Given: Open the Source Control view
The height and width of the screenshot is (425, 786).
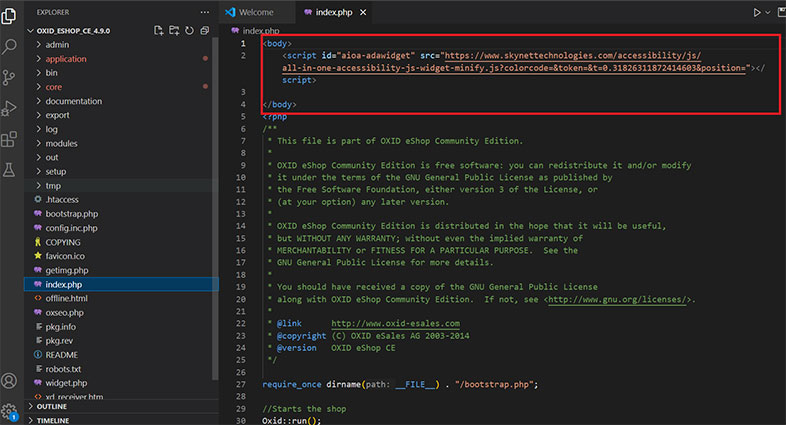Looking at the screenshot, I should 11,77.
